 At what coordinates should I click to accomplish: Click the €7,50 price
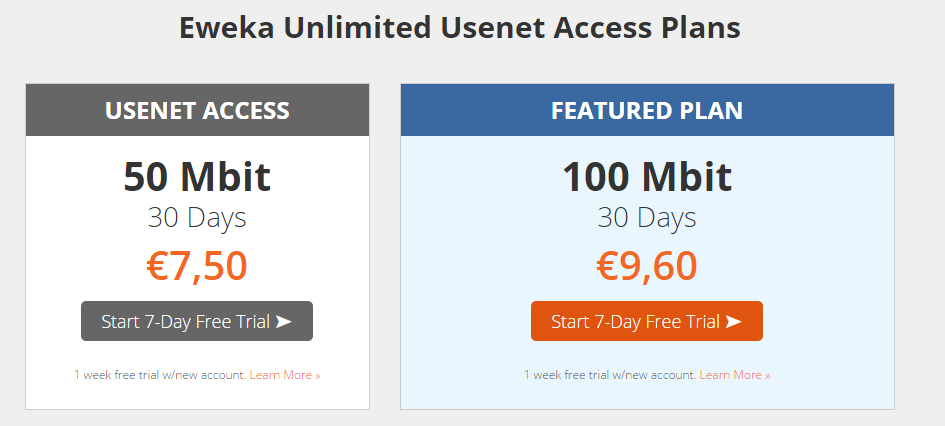[x=197, y=266]
